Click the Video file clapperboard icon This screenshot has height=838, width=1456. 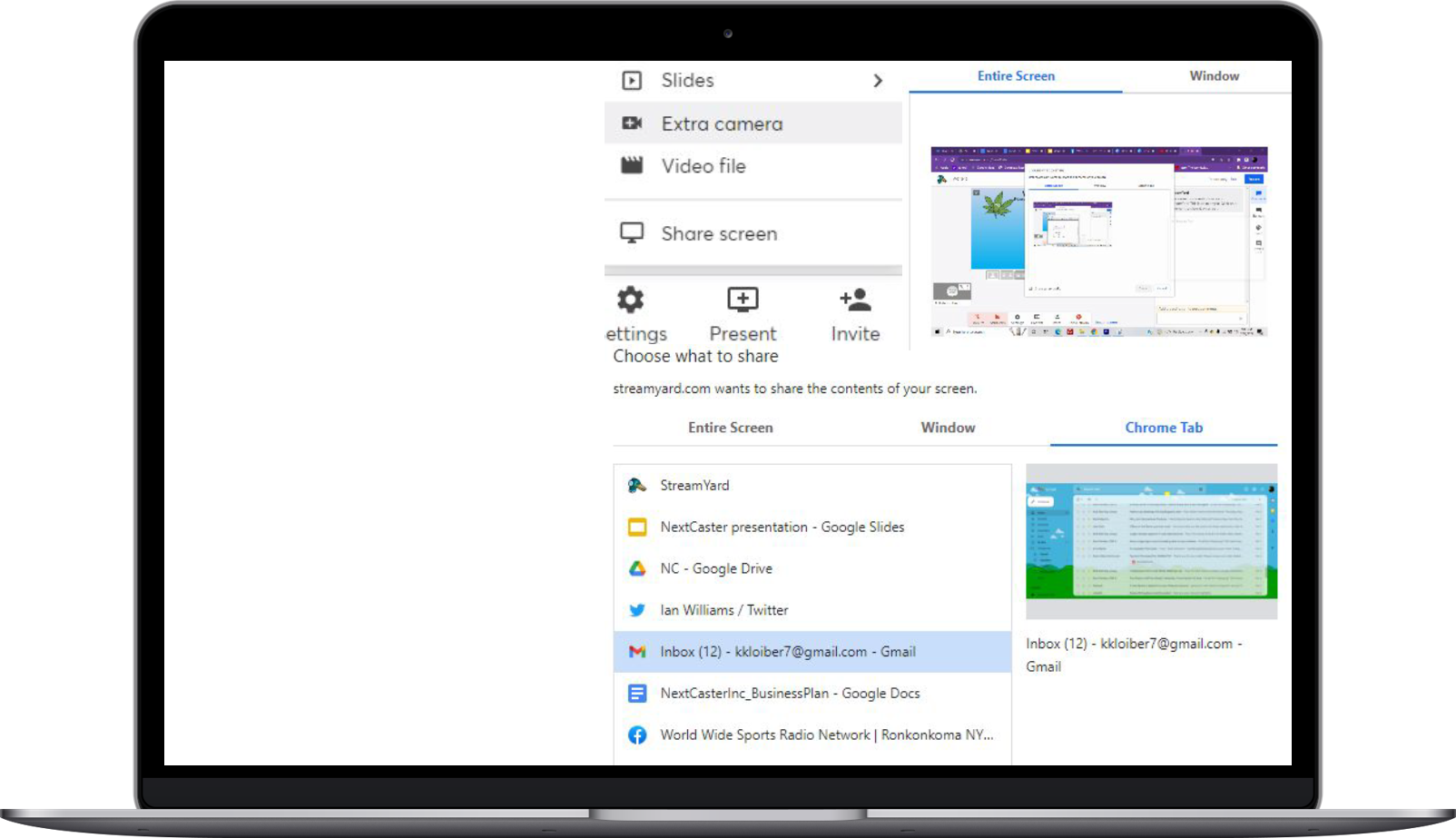(x=632, y=166)
